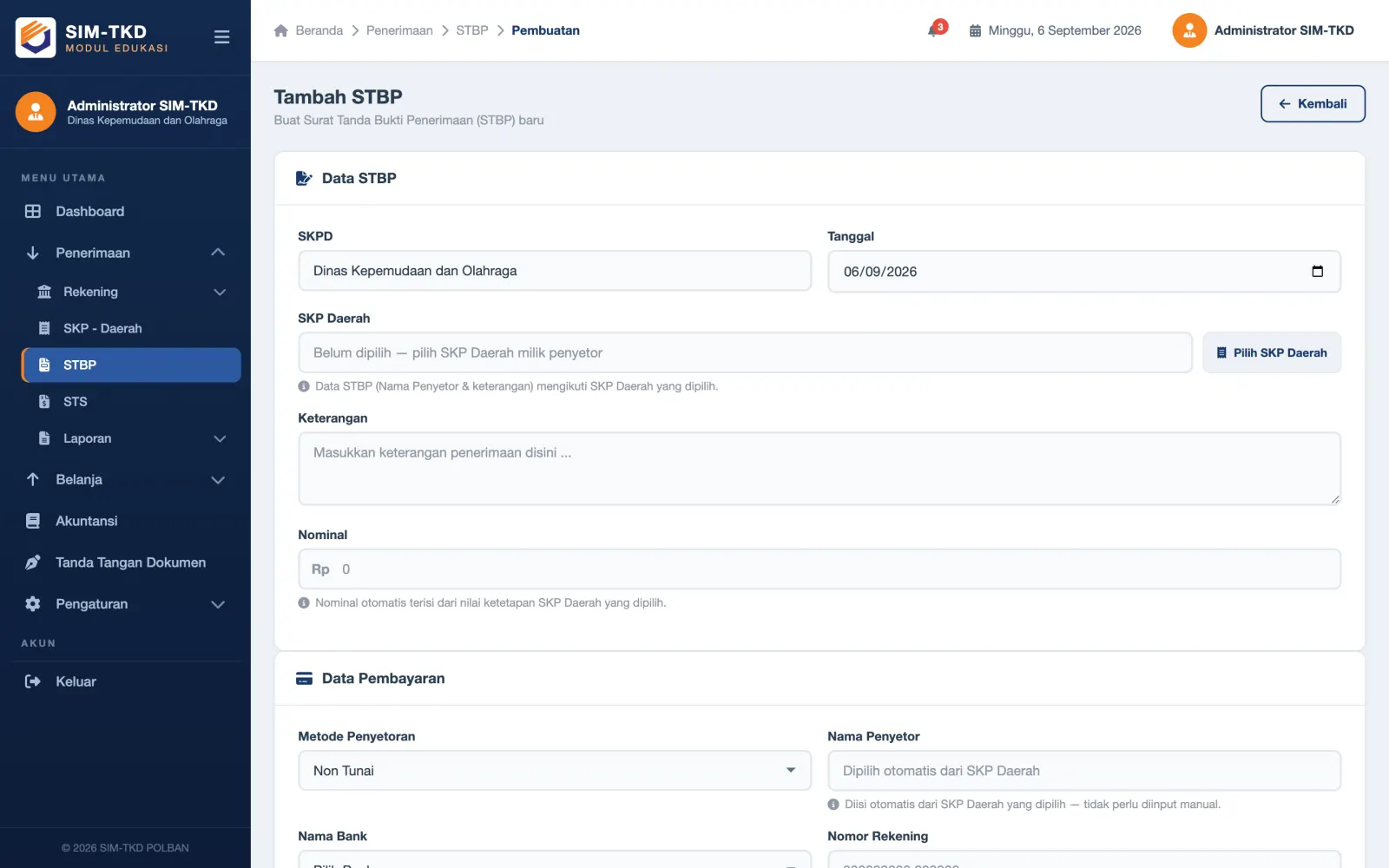Click the Rekening bank icon in sidebar
The height and width of the screenshot is (868, 1389).
tap(44, 292)
